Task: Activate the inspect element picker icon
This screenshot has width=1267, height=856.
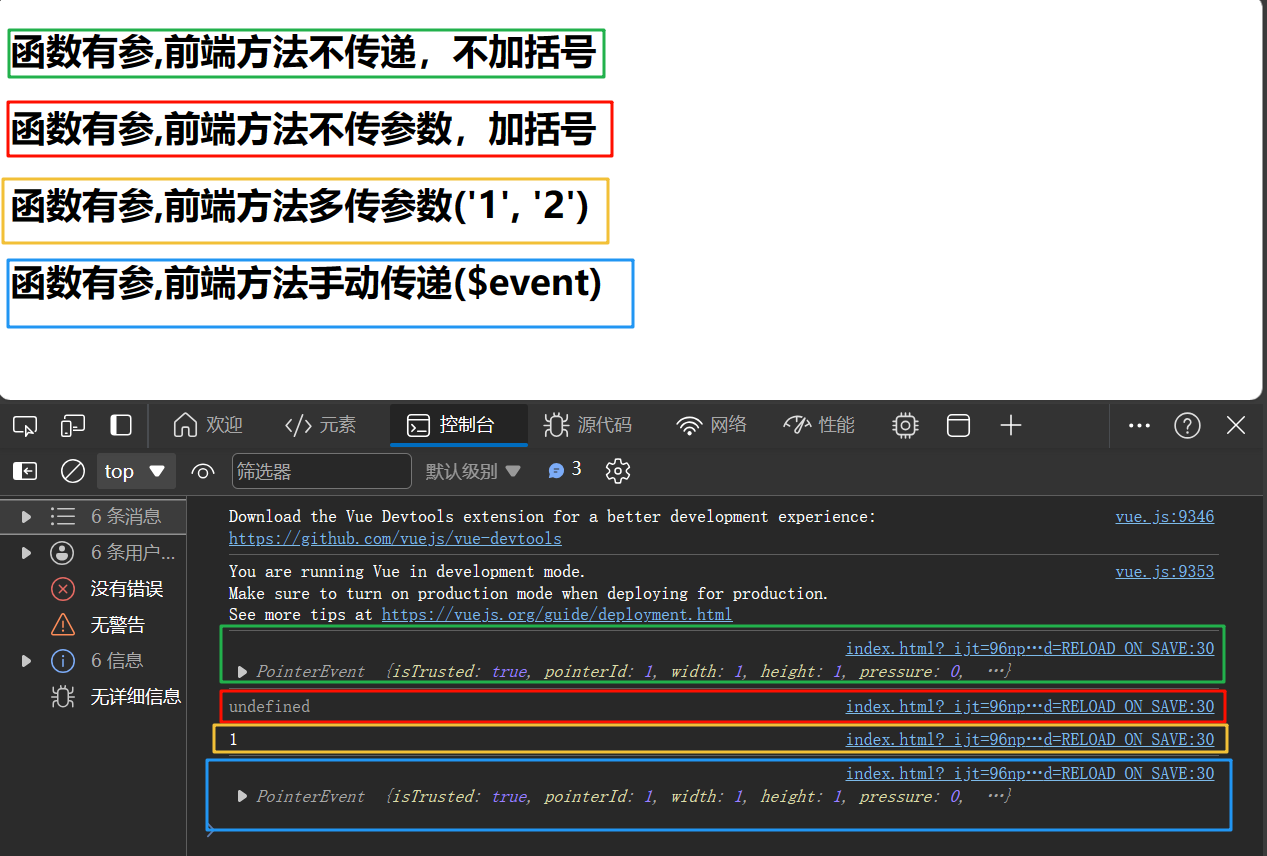Action: click(x=25, y=426)
